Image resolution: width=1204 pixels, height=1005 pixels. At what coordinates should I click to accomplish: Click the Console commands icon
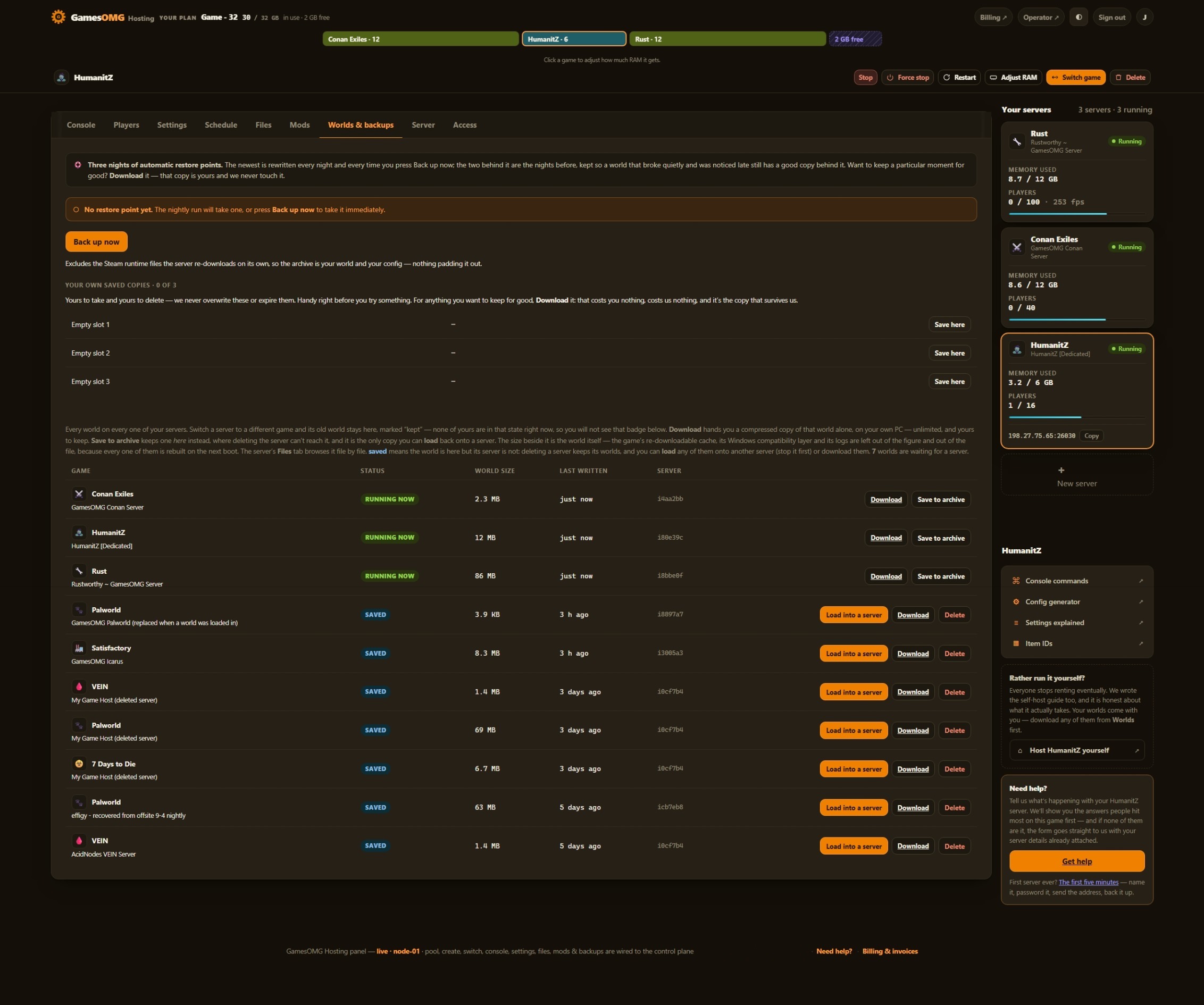(x=1016, y=581)
